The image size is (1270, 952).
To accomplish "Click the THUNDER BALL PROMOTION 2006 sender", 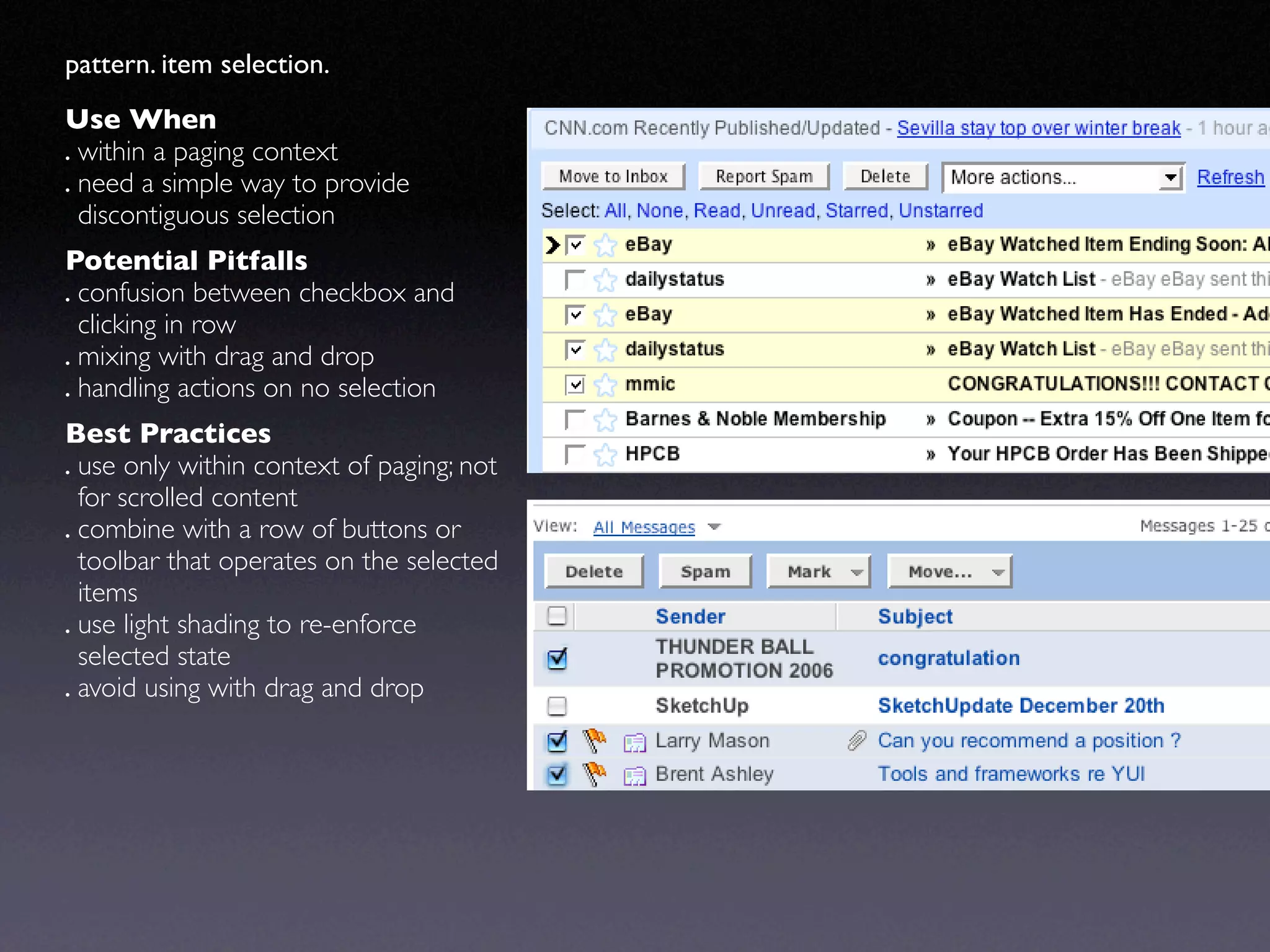I will pyautogui.click(x=744, y=658).
